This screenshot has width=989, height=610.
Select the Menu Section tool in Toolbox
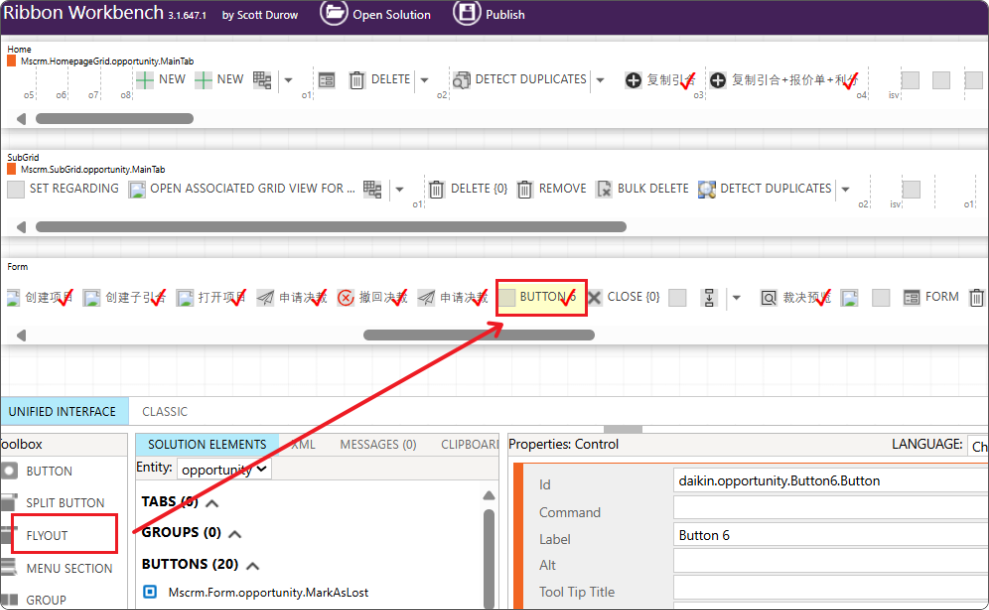69,568
